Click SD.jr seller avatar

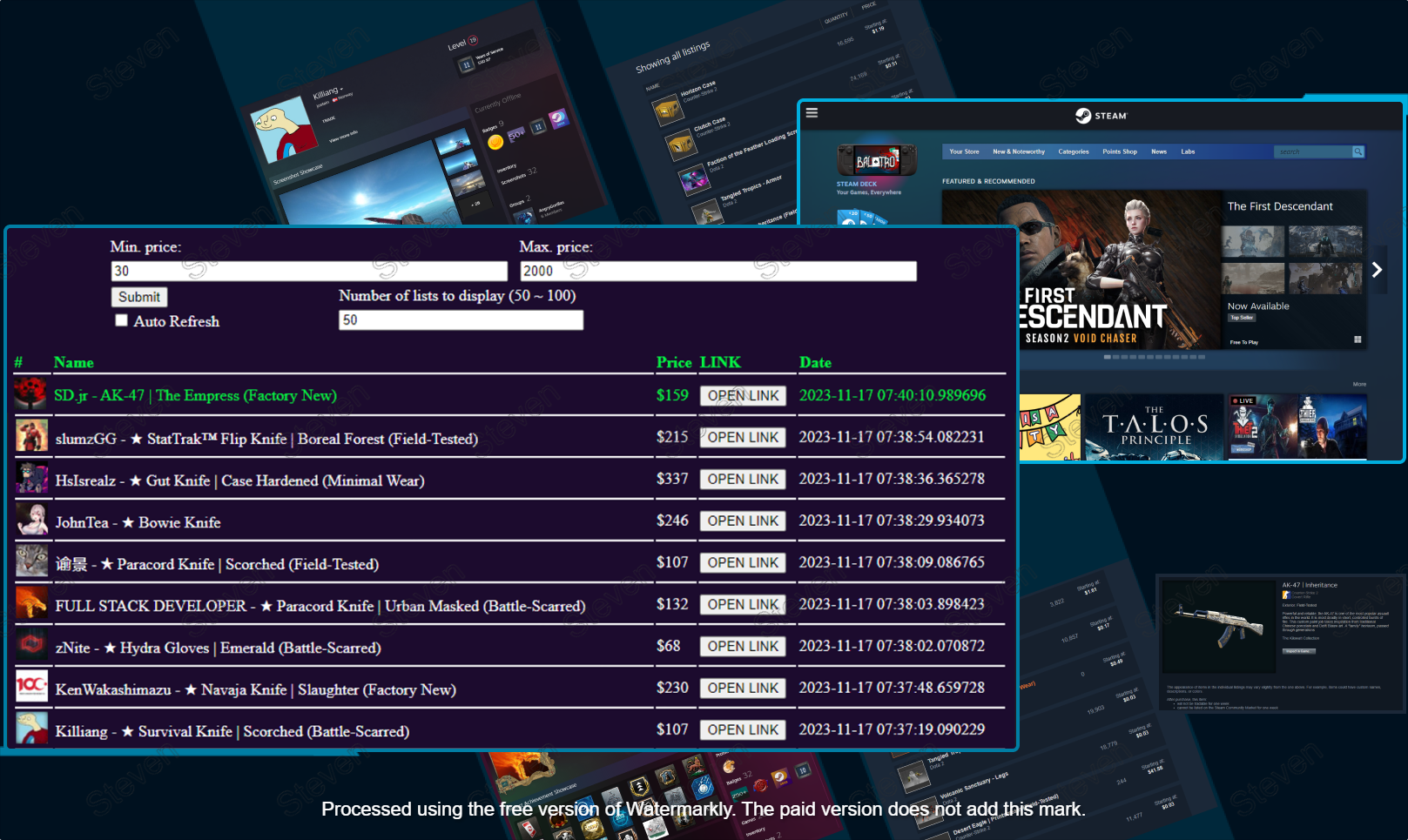[x=31, y=394]
